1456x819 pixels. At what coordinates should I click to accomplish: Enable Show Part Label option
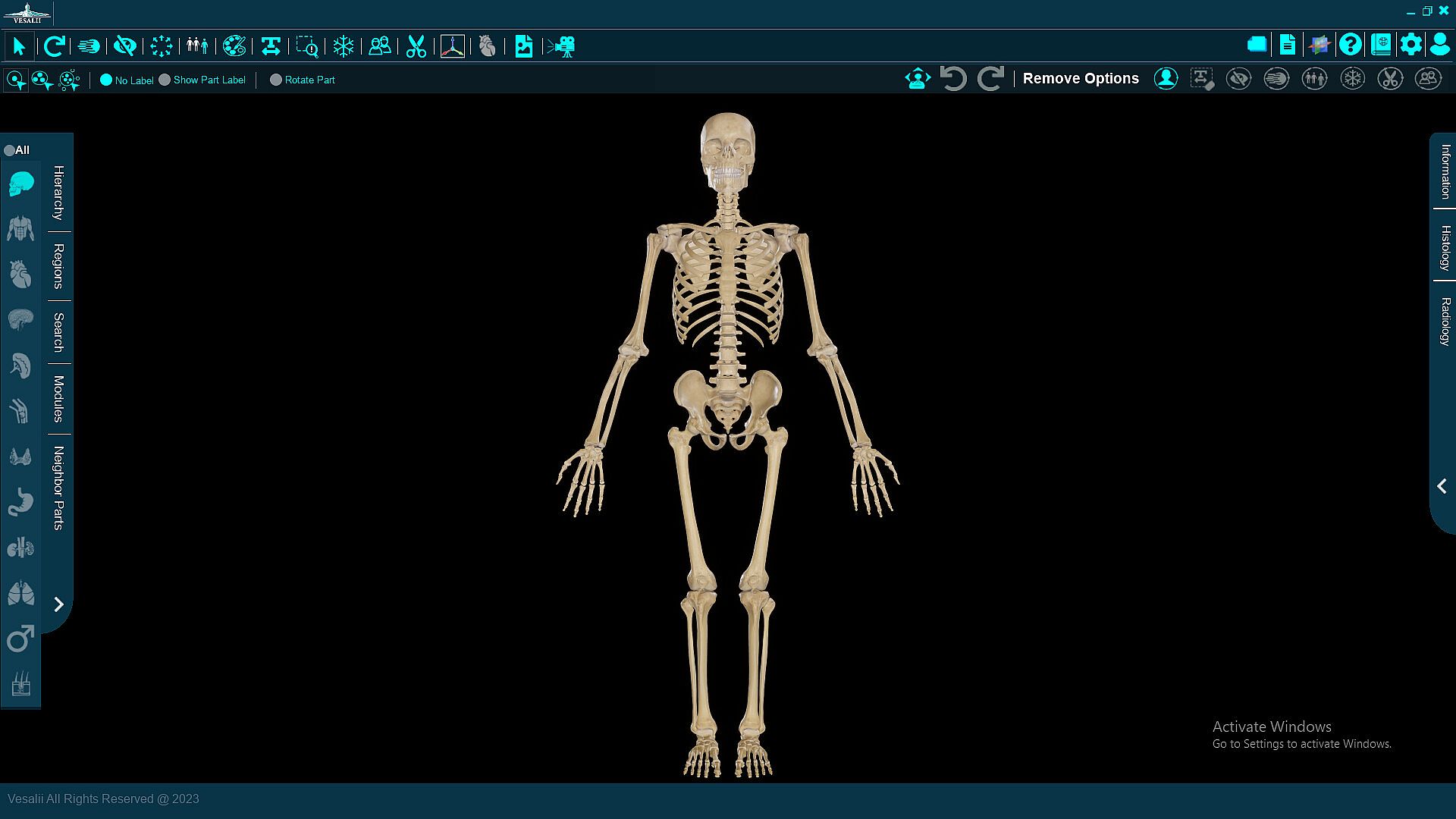(x=165, y=80)
